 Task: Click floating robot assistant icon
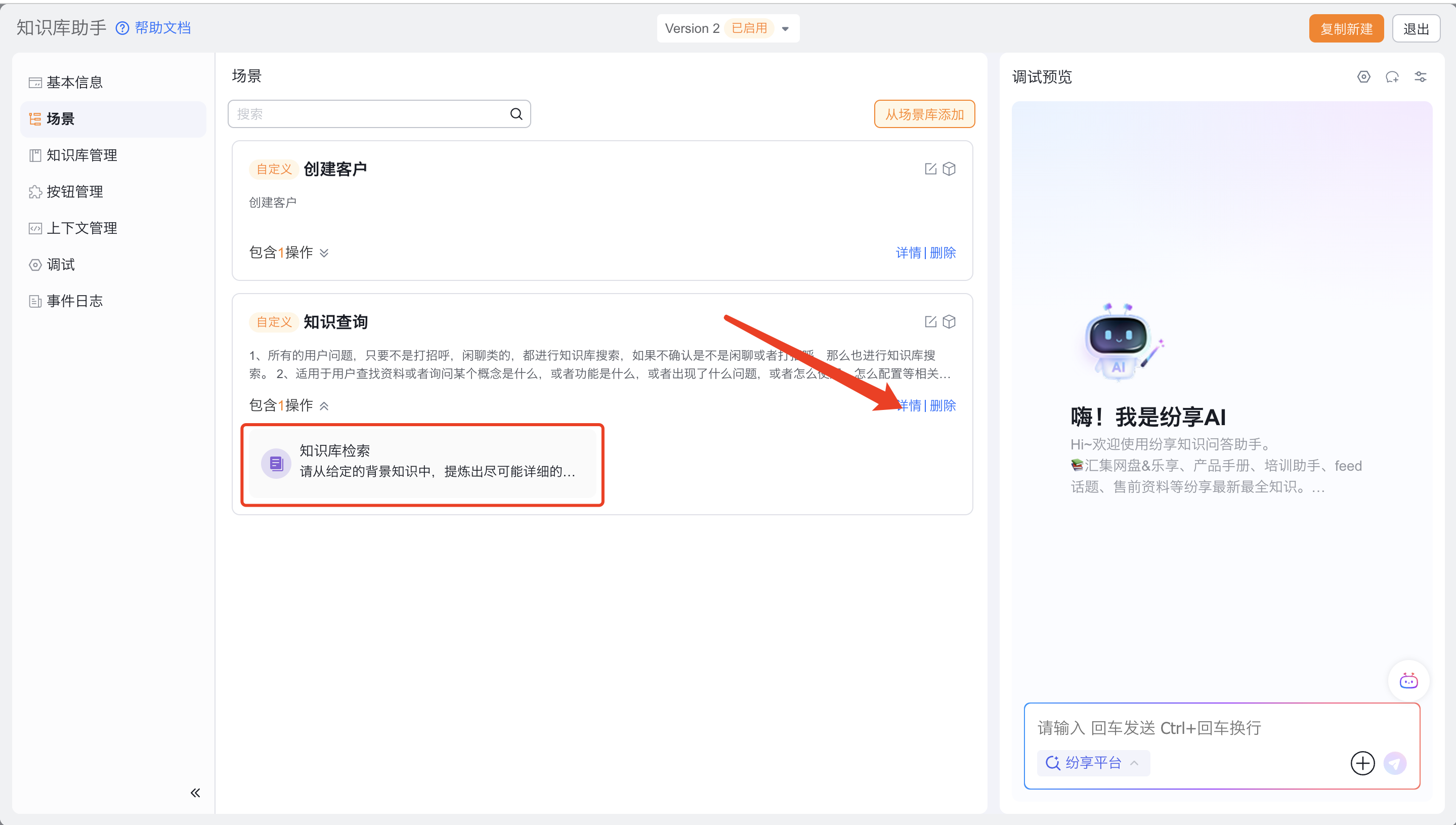click(x=1408, y=681)
